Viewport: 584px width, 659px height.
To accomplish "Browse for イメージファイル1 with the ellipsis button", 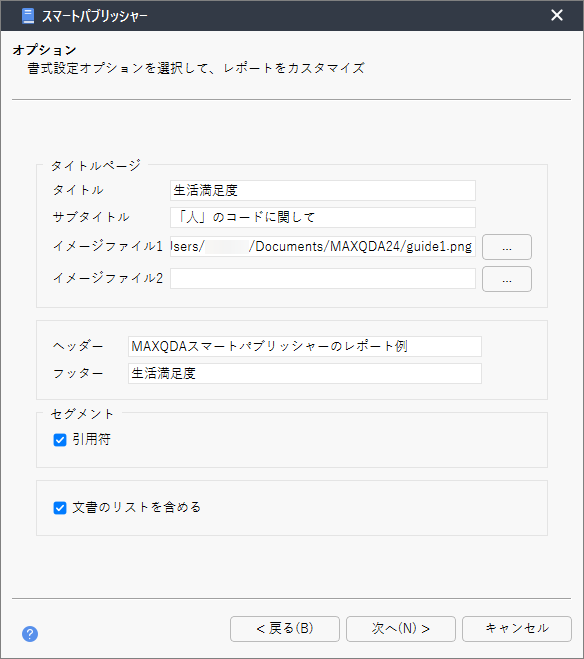I will point(507,247).
